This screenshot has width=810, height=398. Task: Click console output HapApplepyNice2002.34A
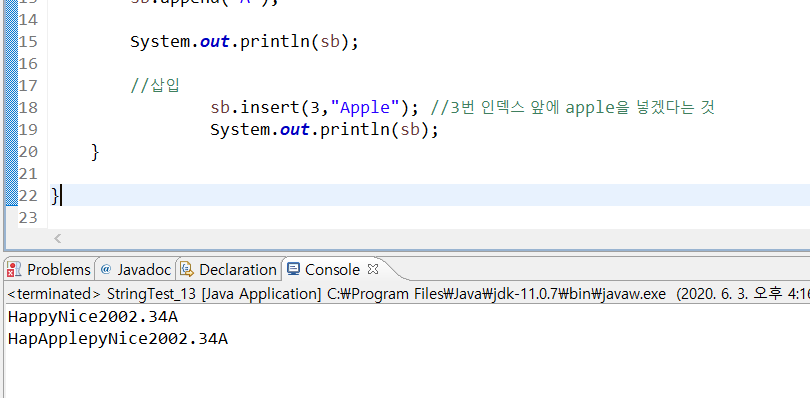pos(118,339)
